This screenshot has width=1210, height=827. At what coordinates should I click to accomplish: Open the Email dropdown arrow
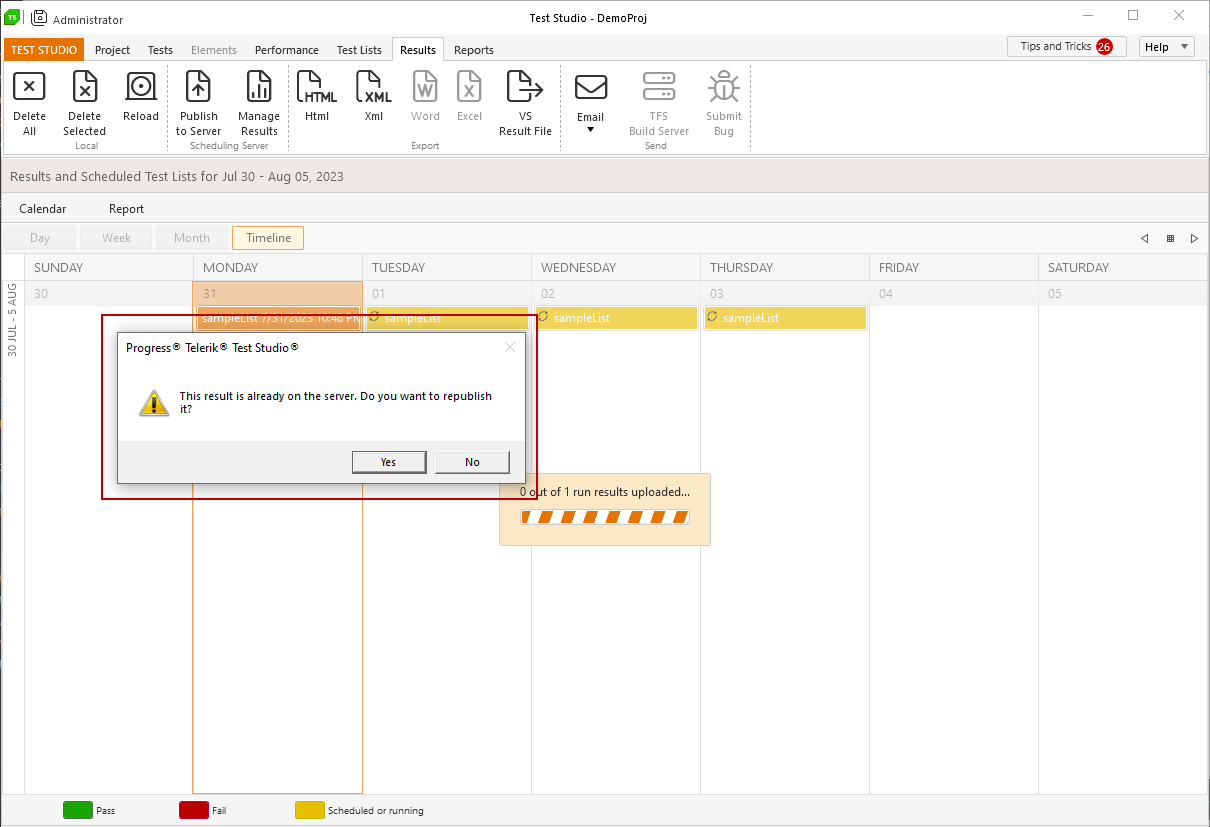pyautogui.click(x=590, y=130)
